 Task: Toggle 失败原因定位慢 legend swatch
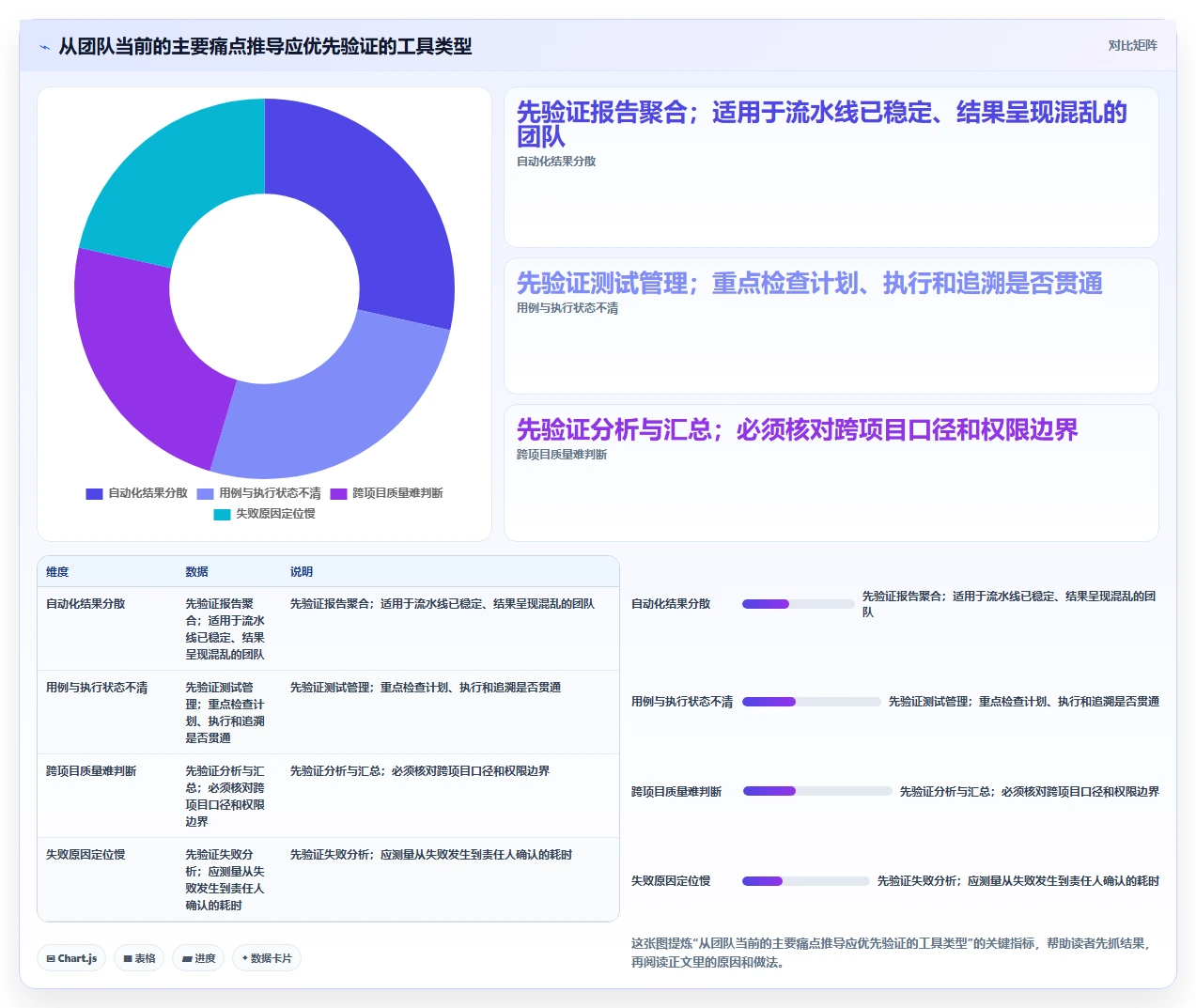pyautogui.click(x=222, y=514)
